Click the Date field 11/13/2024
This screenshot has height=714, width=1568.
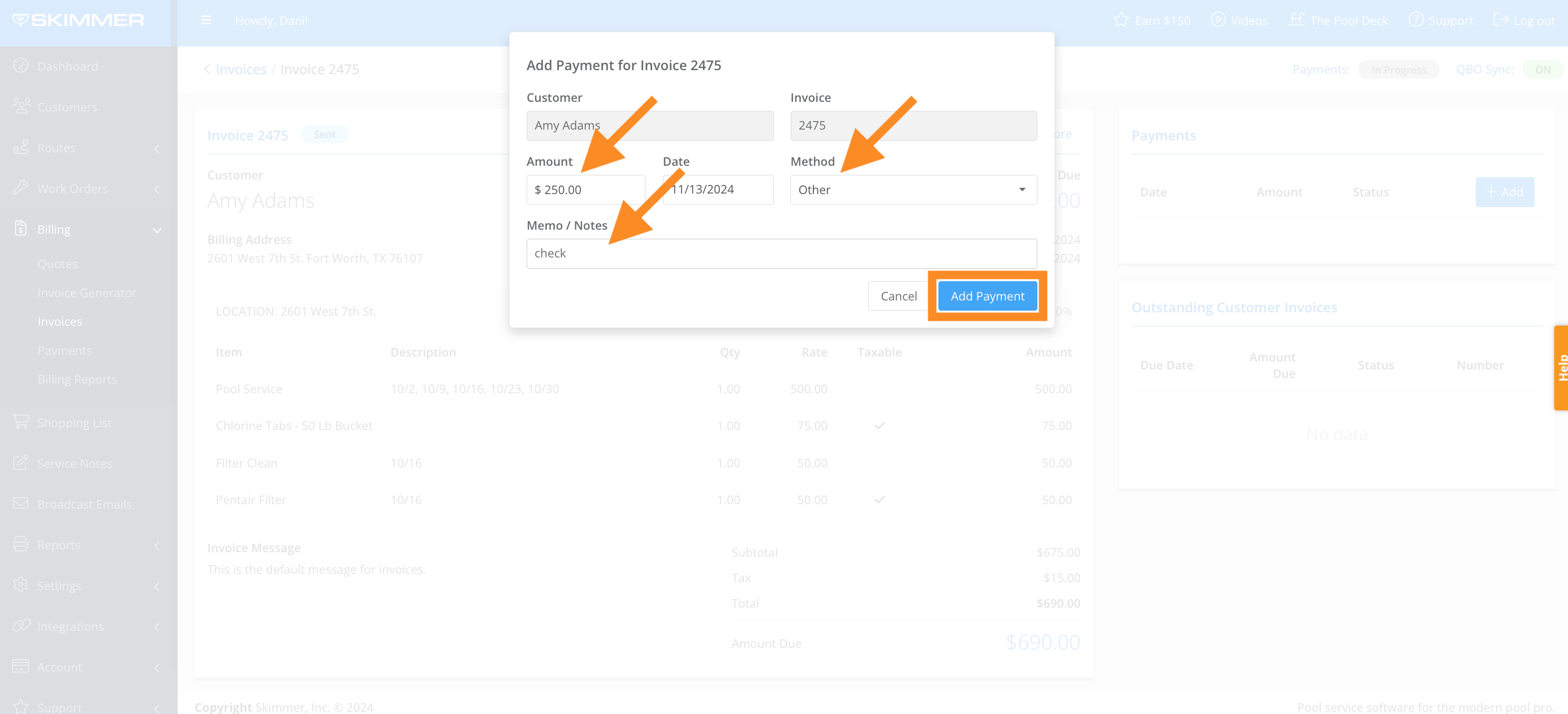point(718,190)
